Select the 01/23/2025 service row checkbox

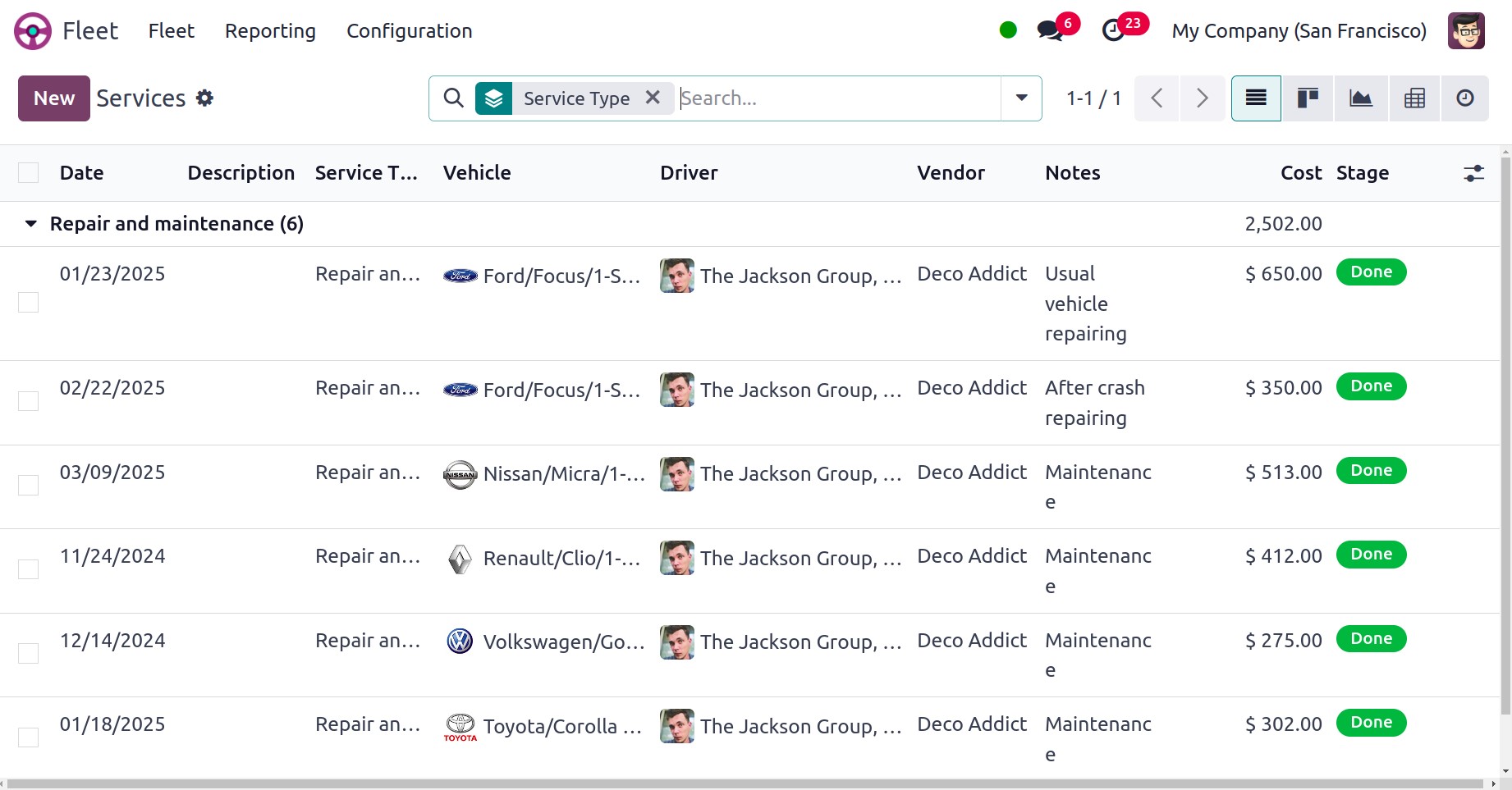click(x=29, y=303)
